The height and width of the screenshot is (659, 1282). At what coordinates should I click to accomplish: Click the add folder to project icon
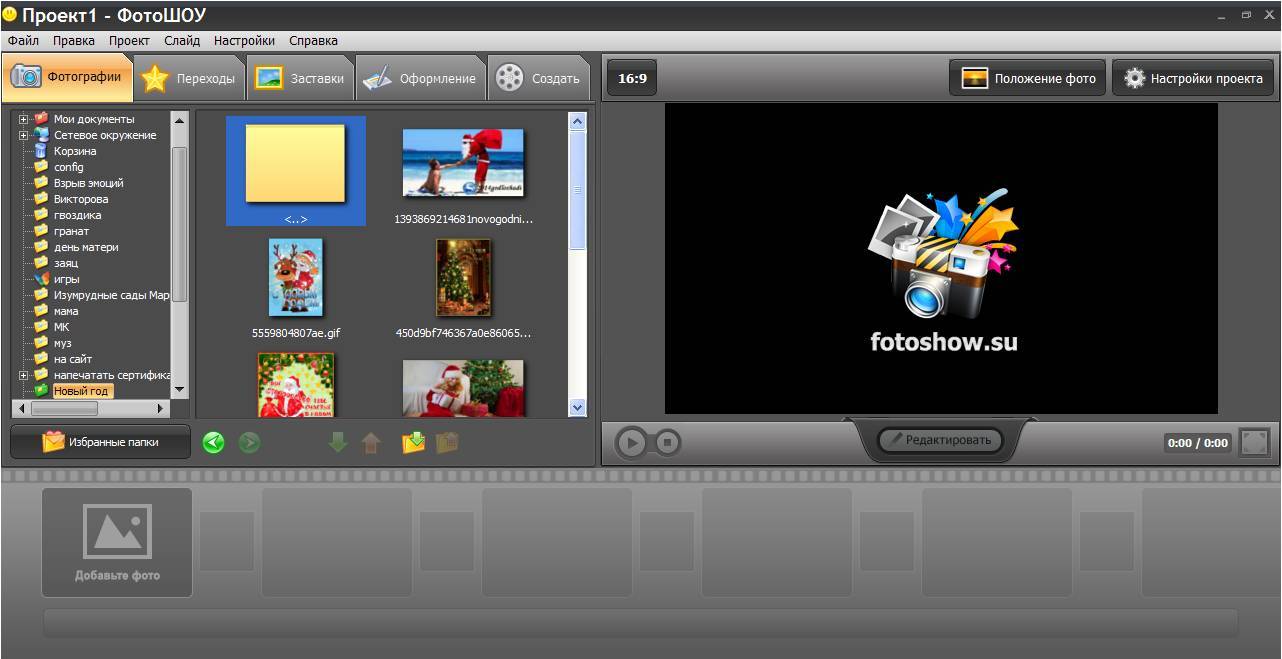[413, 442]
